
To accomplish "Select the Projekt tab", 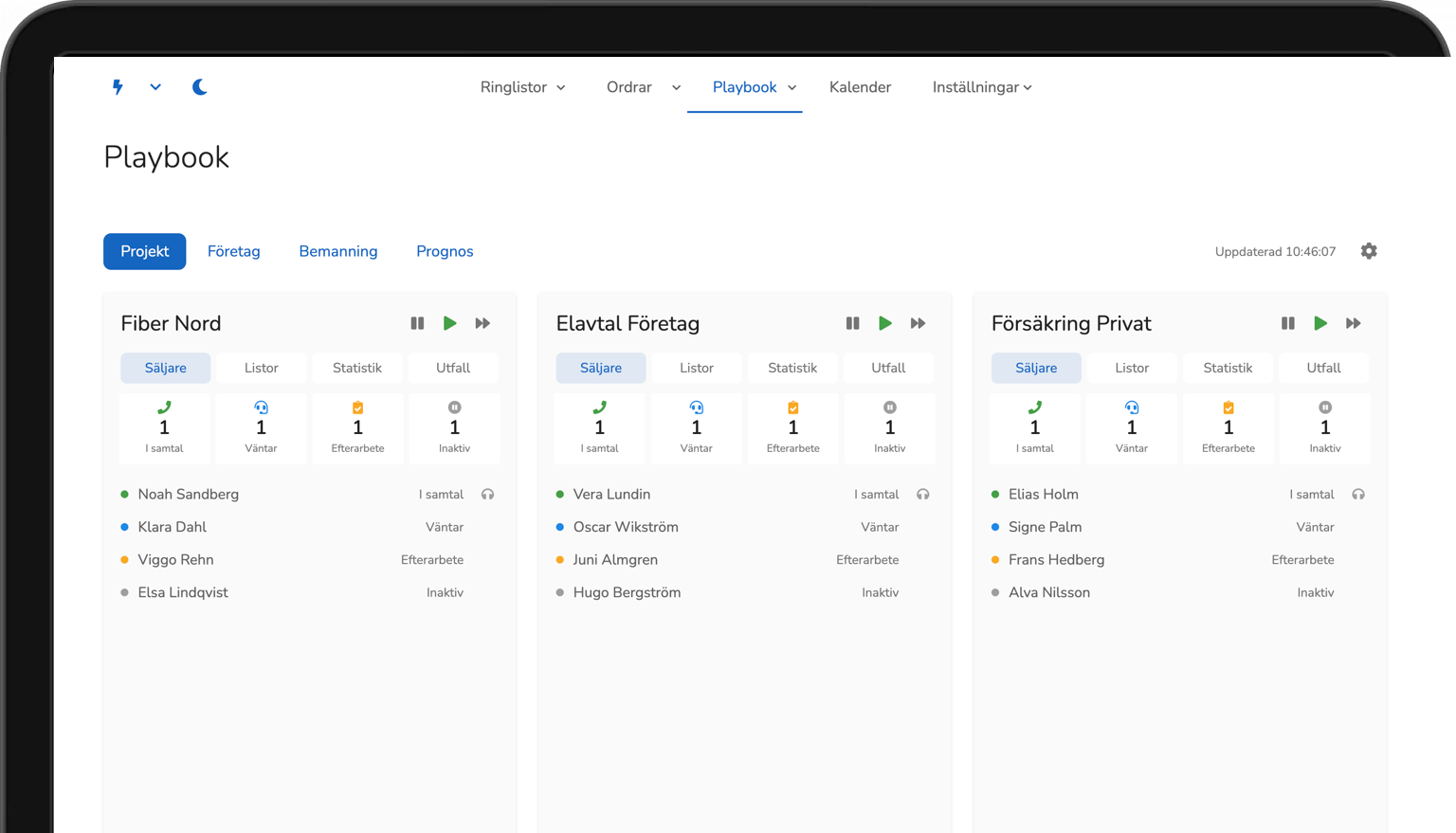I will (x=145, y=251).
